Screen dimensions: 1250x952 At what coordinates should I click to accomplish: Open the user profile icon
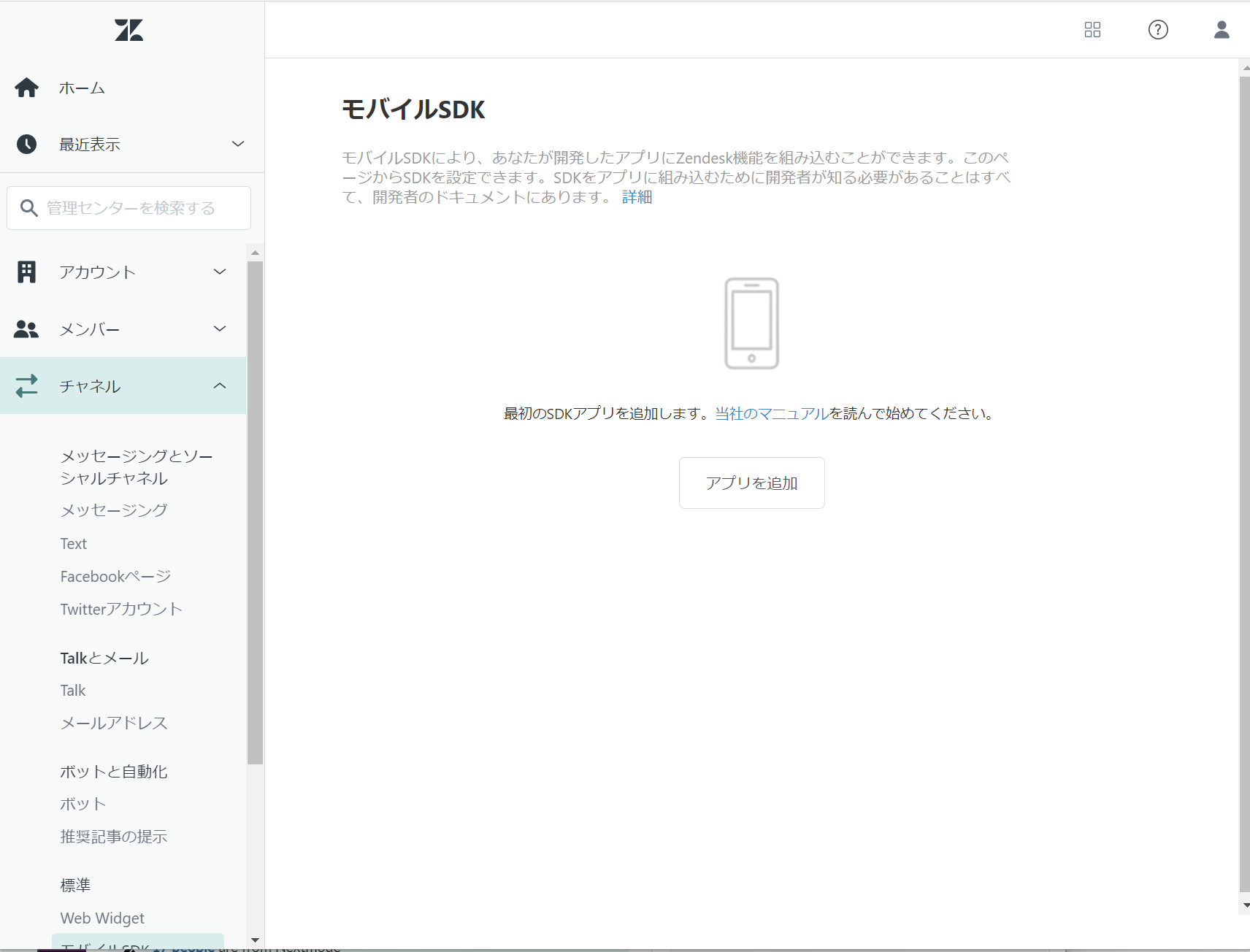point(1220,30)
